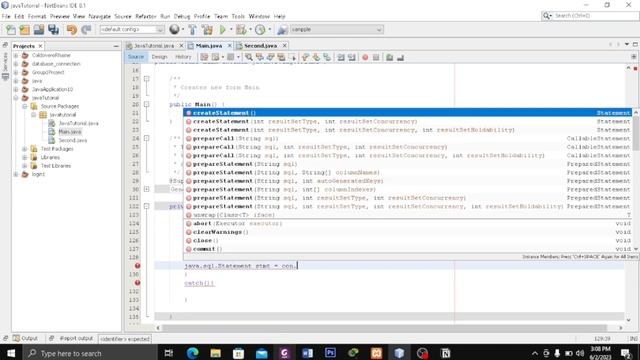640x360 pixels.
Task: Open the Debug menu
Action: coord(182,16)
